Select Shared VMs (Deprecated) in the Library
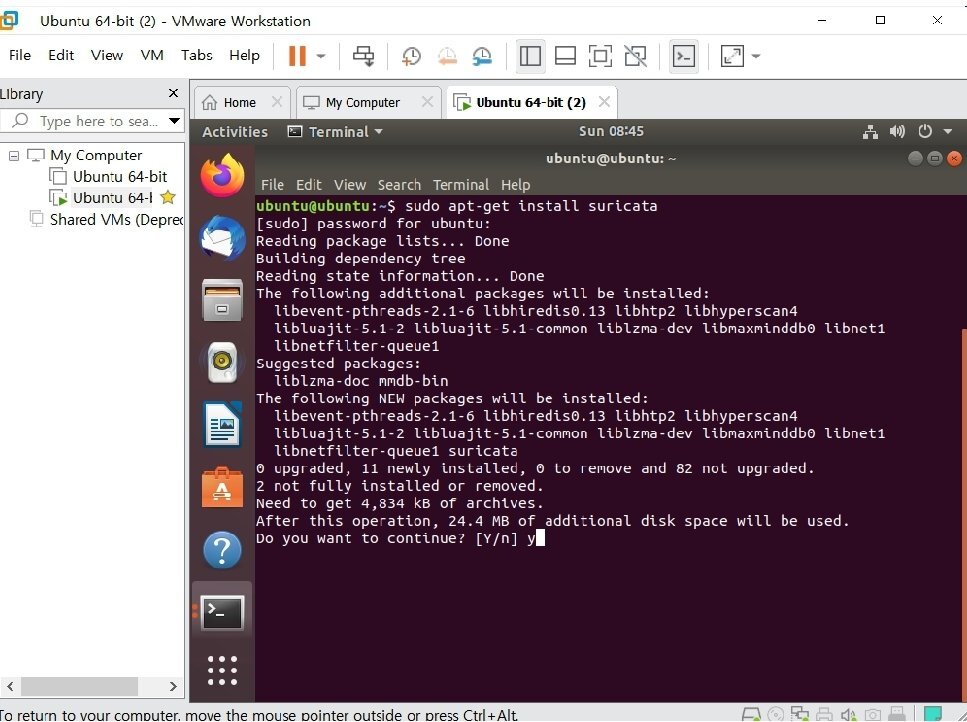Viewport: 967px width, 722px height. (107, 219)
